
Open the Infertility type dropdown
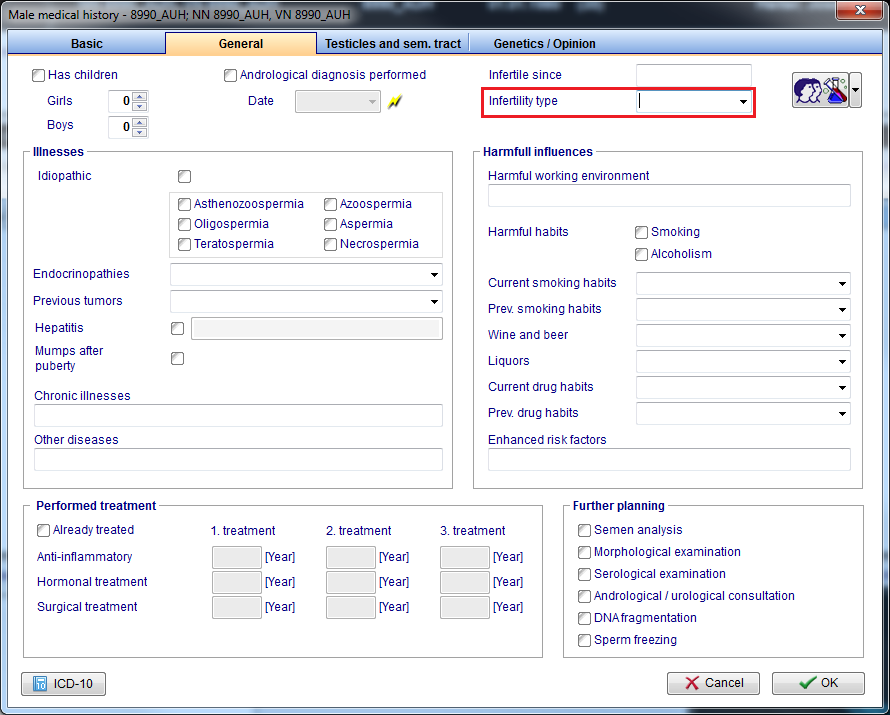pos(743,102)
